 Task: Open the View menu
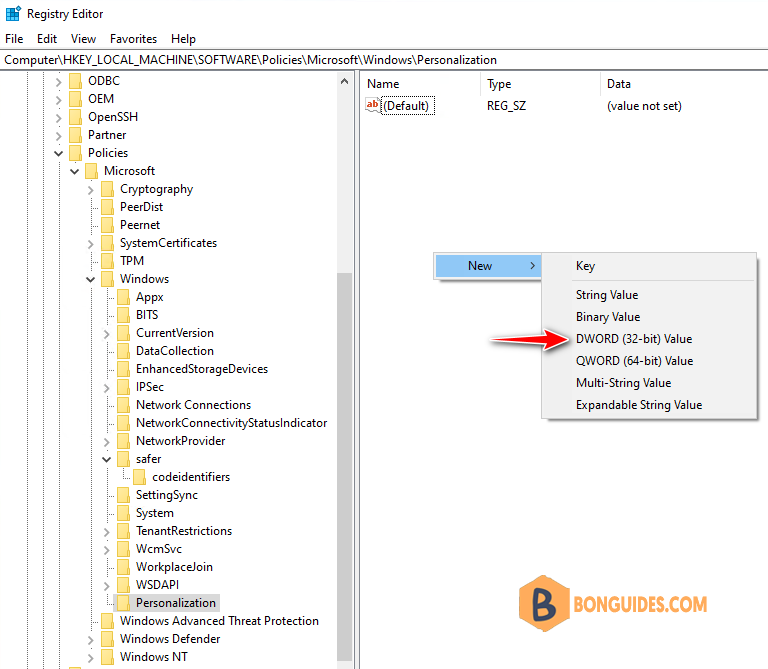[x=83, y=39]
